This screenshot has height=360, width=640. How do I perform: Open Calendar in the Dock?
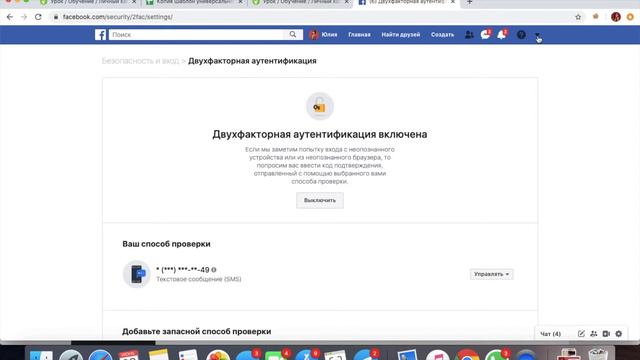point(129,355)
